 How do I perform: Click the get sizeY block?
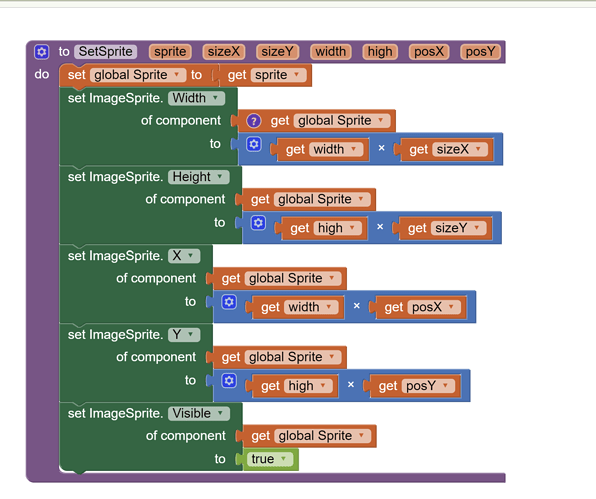pos(442,228)
